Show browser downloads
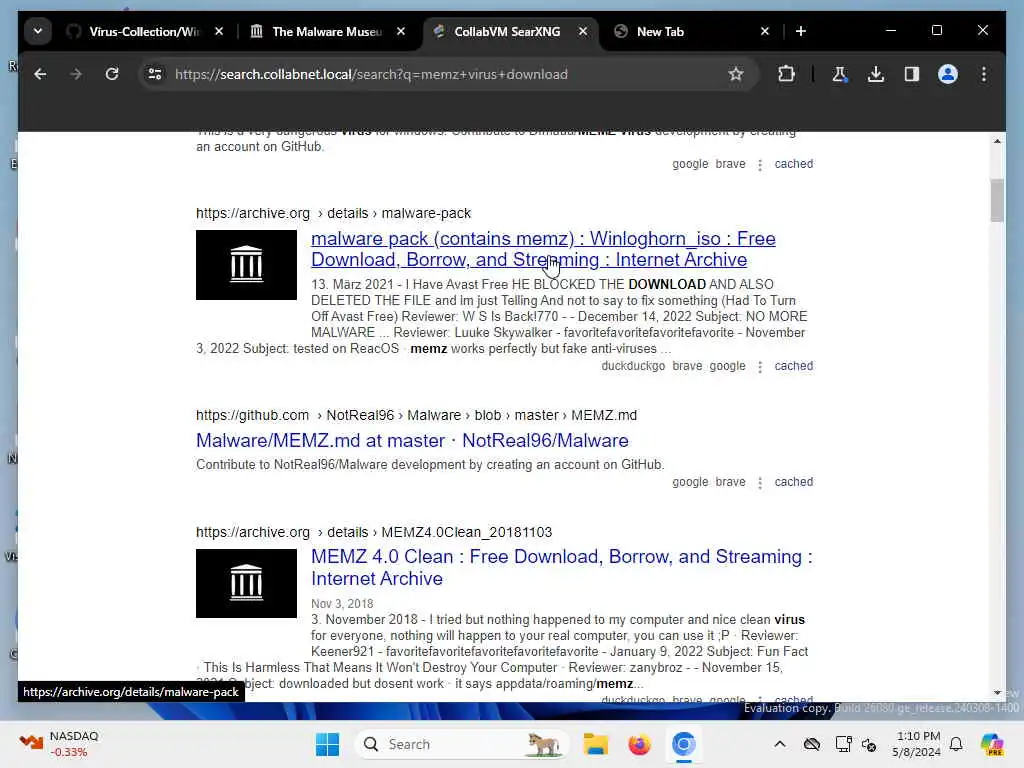 [x=876, y=74]
